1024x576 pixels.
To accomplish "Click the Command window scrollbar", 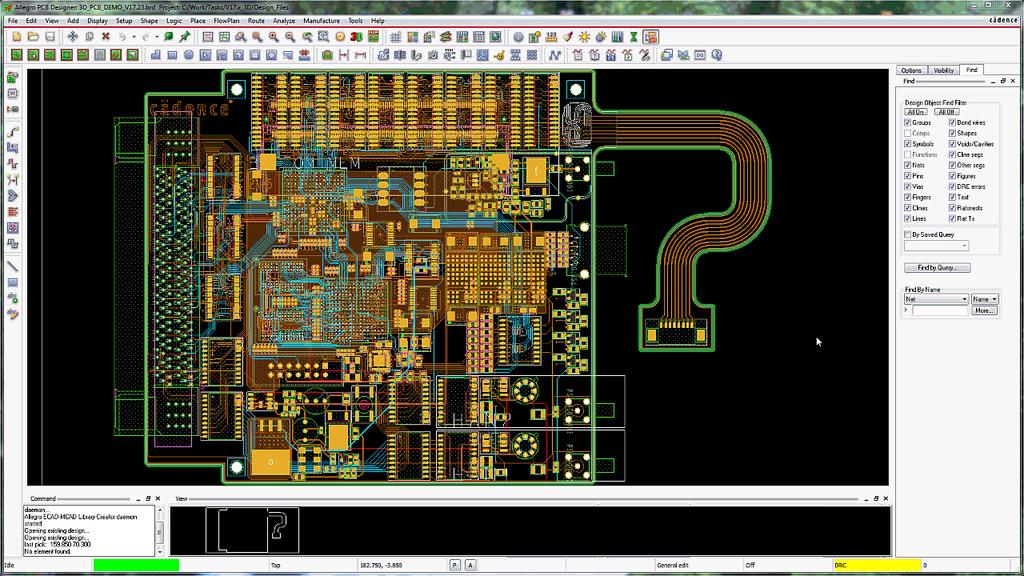I will click(159, 531).
